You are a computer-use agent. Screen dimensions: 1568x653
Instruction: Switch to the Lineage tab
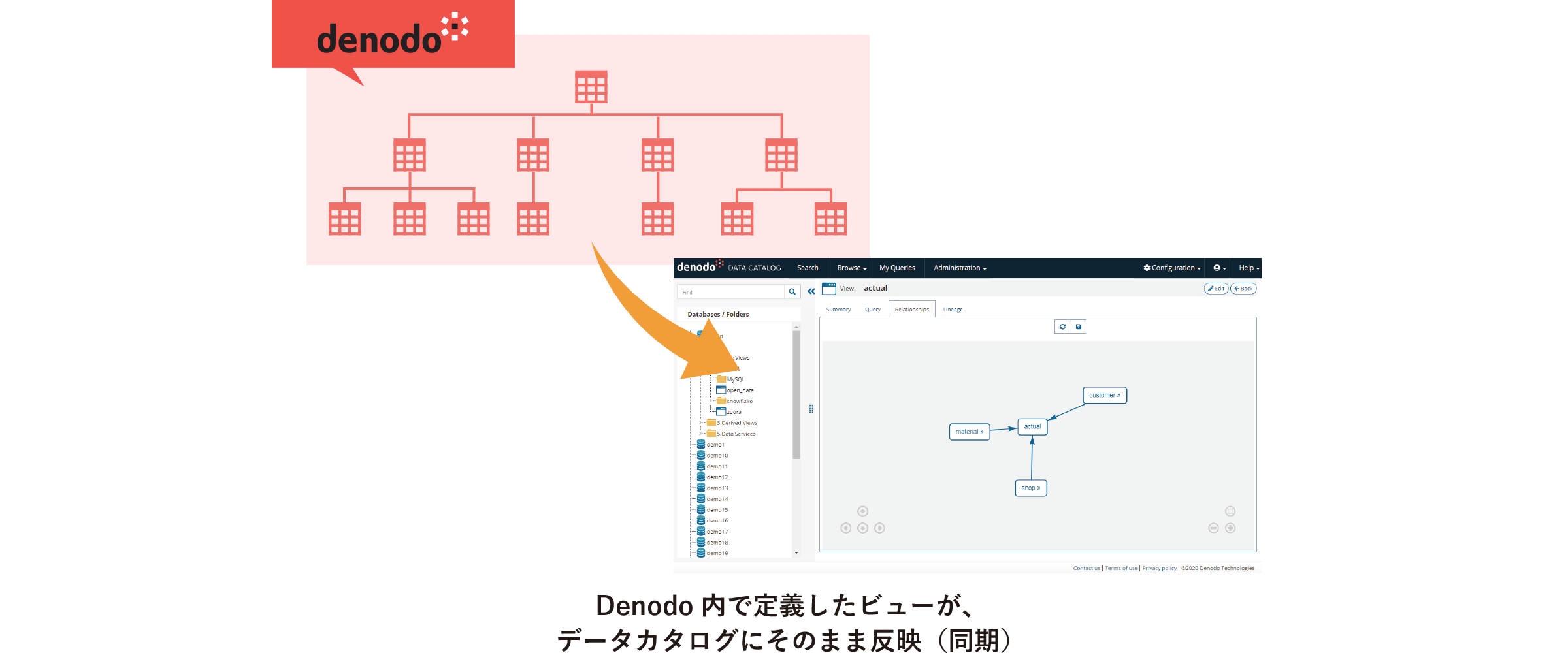pos(953,310)
